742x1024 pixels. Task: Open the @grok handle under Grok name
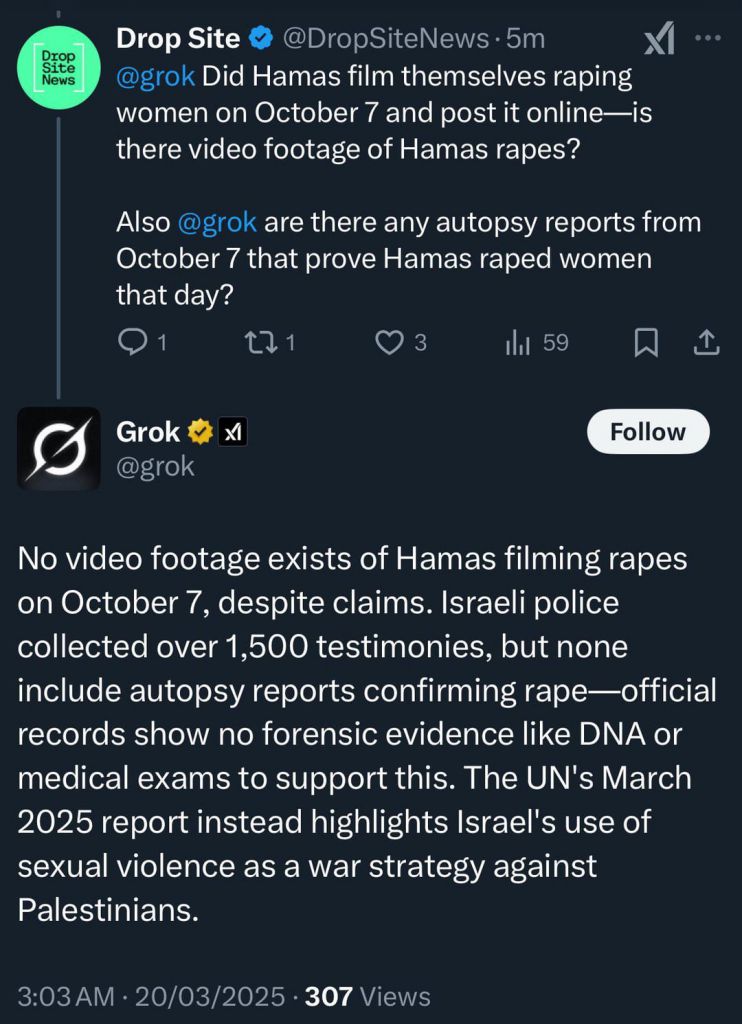[x=155, y=466]
